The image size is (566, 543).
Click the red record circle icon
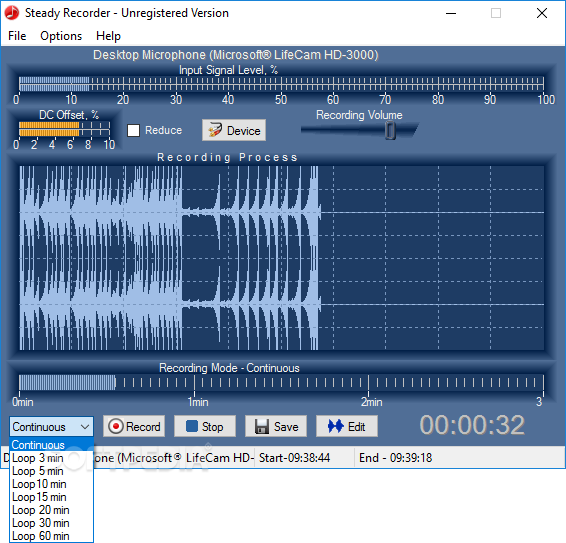(x=116, y=426)
